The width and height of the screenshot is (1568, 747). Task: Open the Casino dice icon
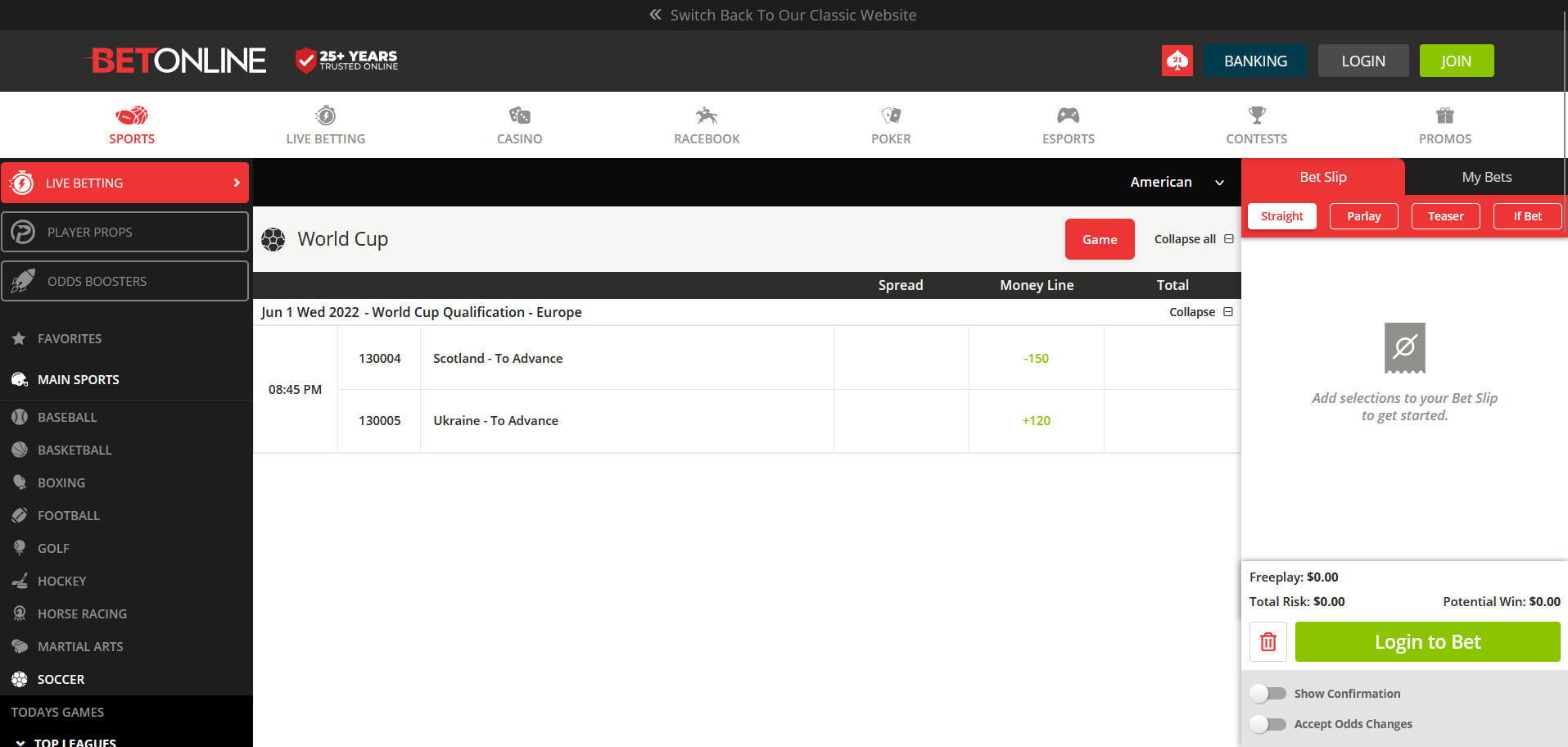pos(520,115)
